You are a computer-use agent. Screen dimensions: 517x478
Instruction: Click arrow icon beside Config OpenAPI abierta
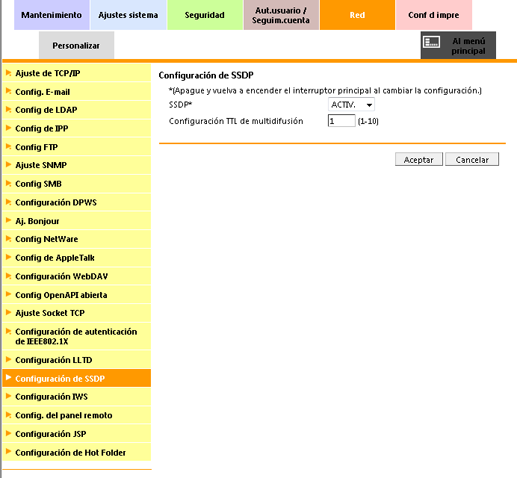click(x=9, y=294)
